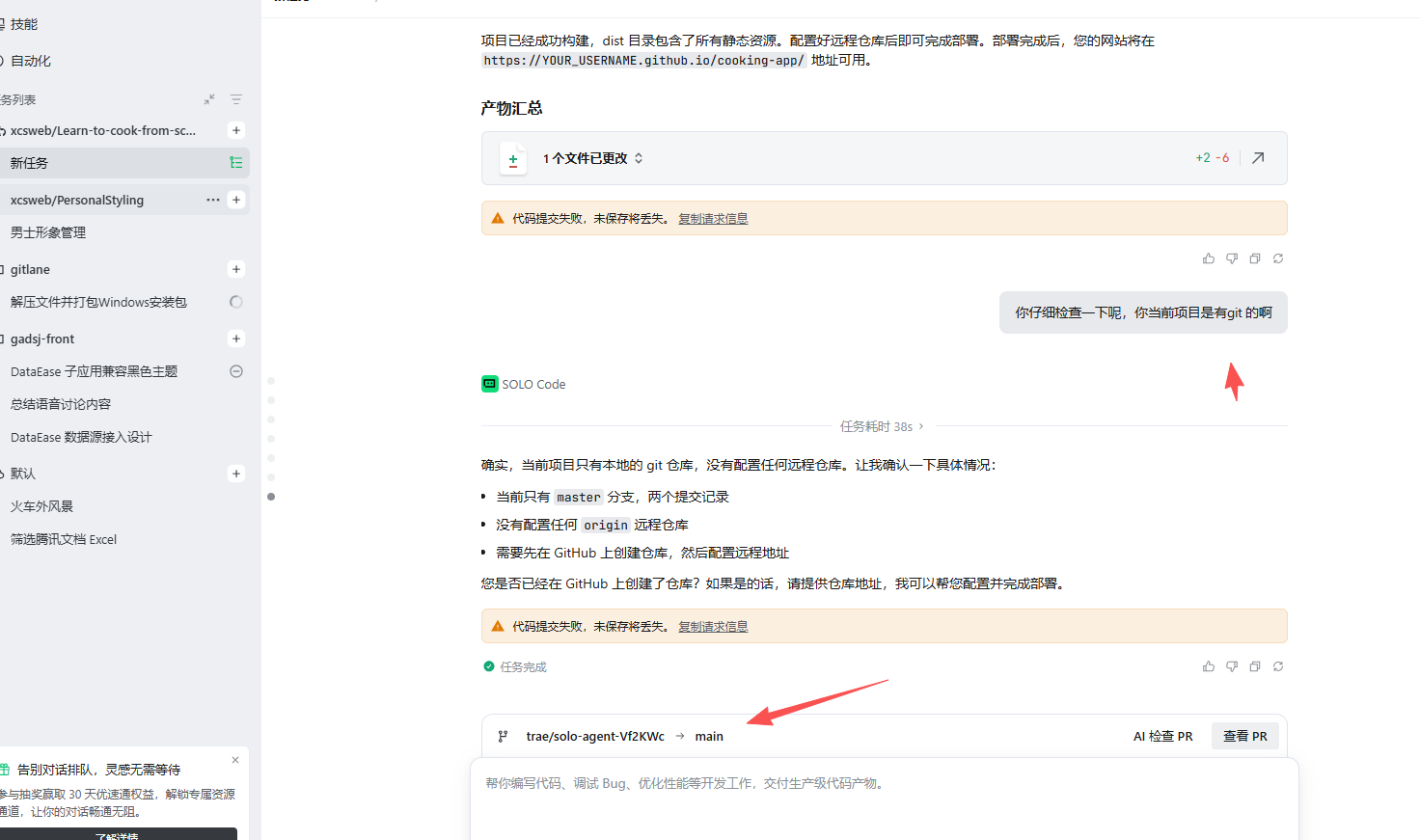Open the task list filter icon
The image size is (1420, 840).
236,99
